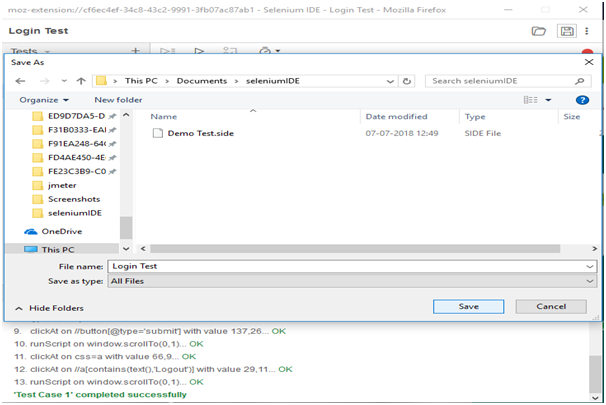
Task: Select OneDrive in the navigation pane
Action: pyautogui.click(x=61, y=232)
